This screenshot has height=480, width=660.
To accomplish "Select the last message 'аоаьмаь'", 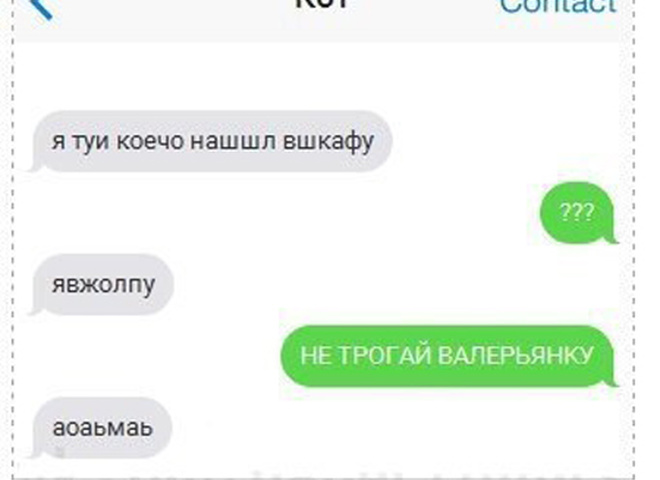I will click(102, 428).
